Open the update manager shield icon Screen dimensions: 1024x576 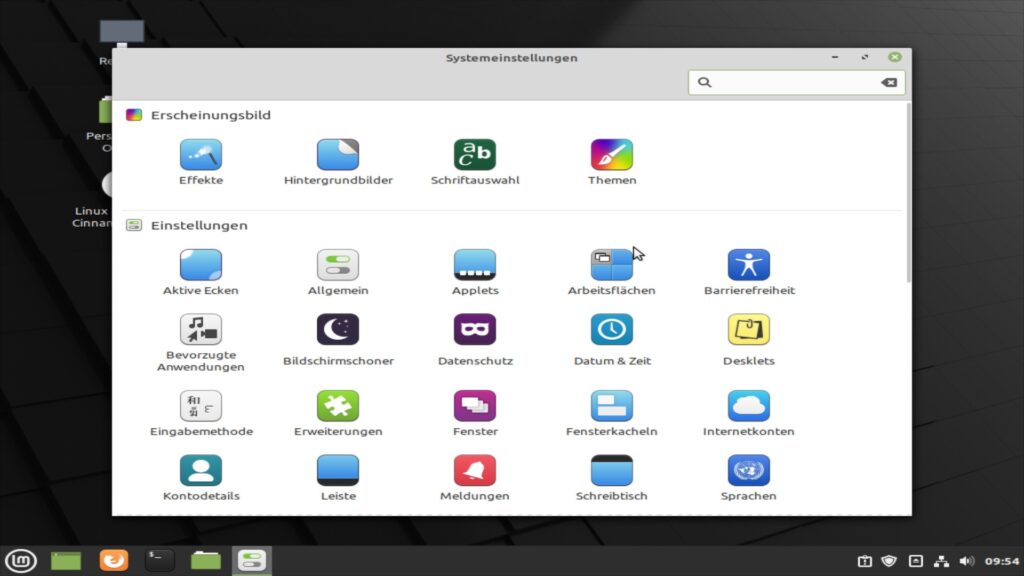(x=889, y=561)
